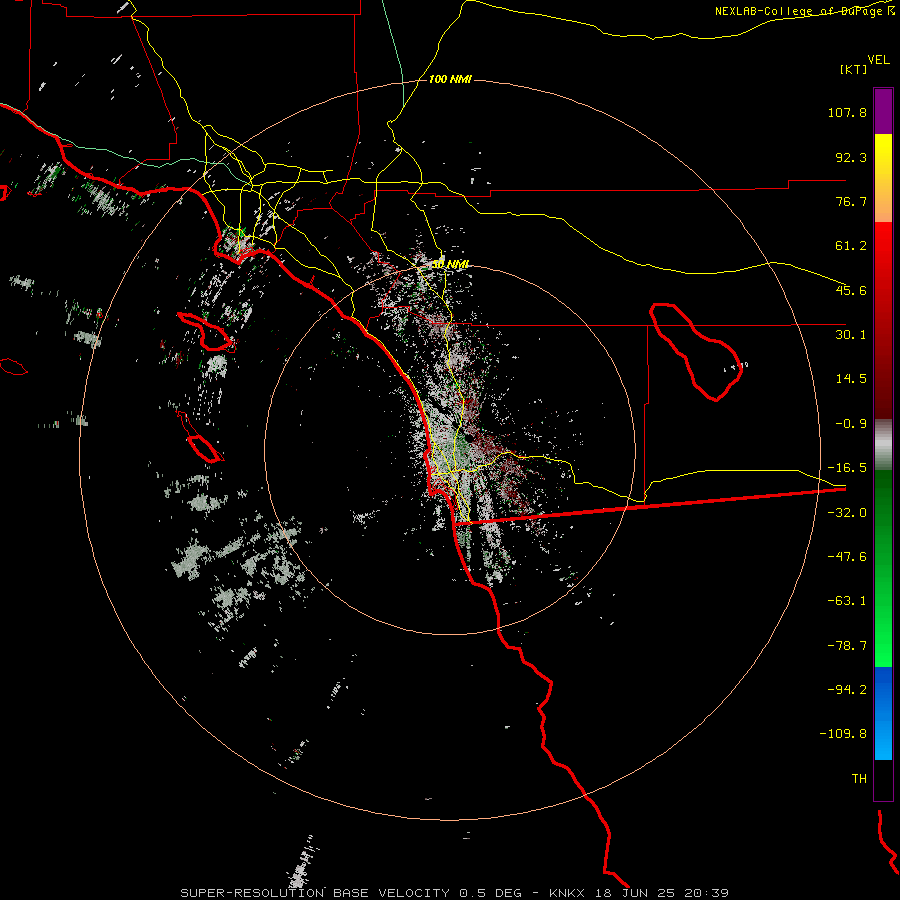Pick the yellow segment of the color bar
The width and height of the screenshot is (900, 900).
(883, 178)
